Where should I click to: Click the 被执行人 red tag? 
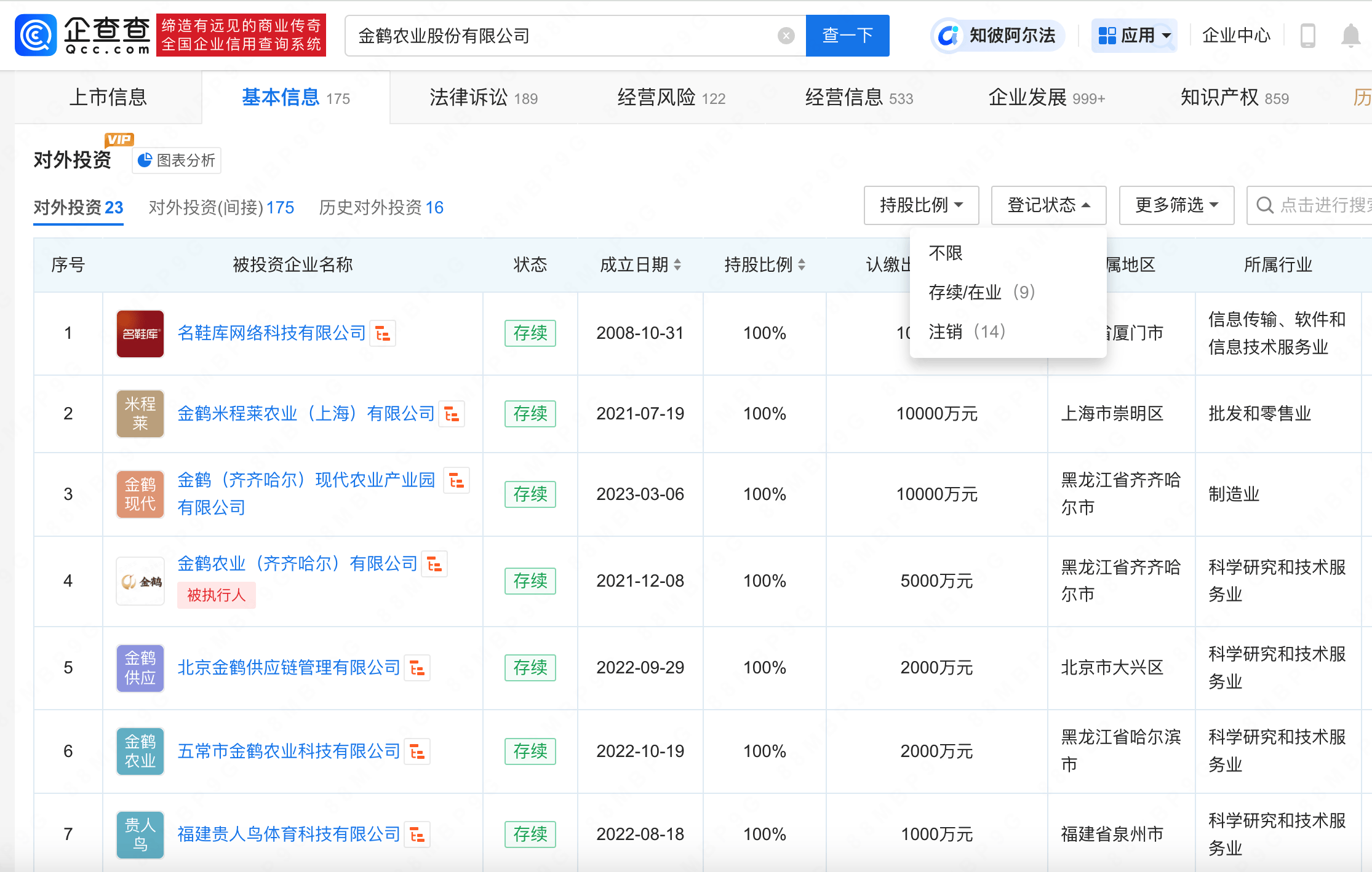point(217,595)
